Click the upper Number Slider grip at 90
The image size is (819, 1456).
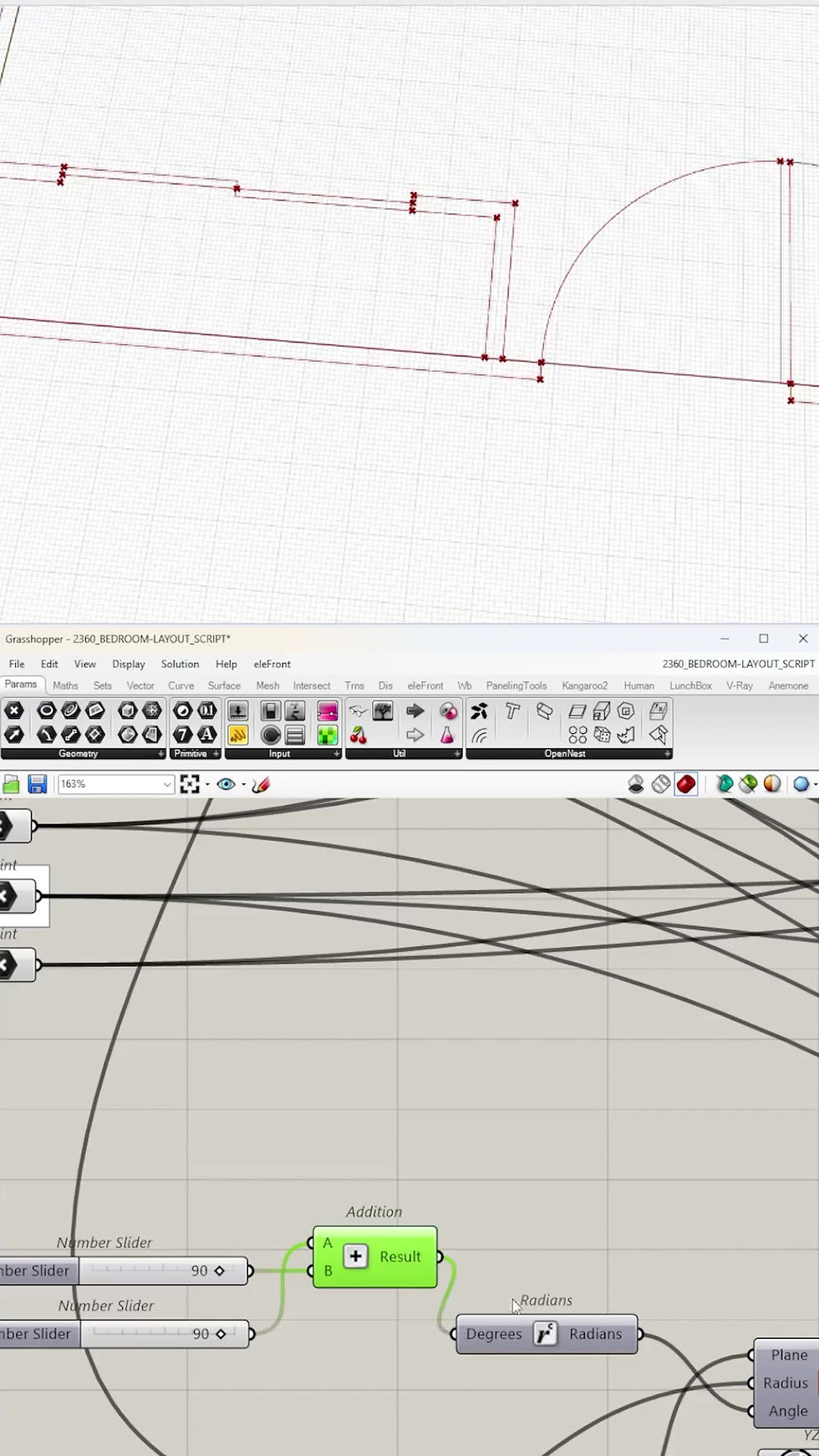pos(220,1270)
